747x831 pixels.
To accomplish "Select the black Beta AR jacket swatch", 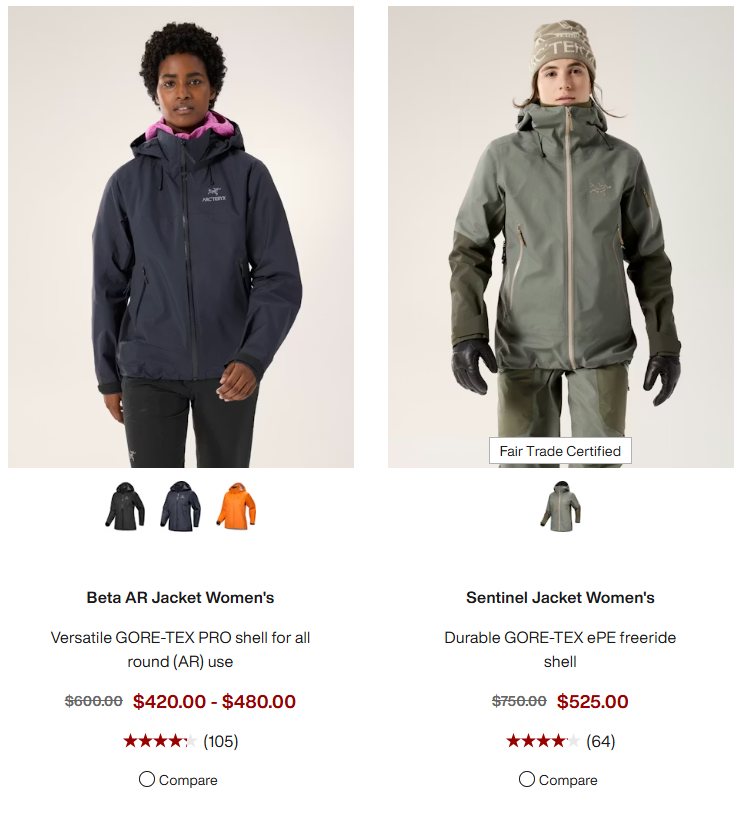I will tap(125, 506).
